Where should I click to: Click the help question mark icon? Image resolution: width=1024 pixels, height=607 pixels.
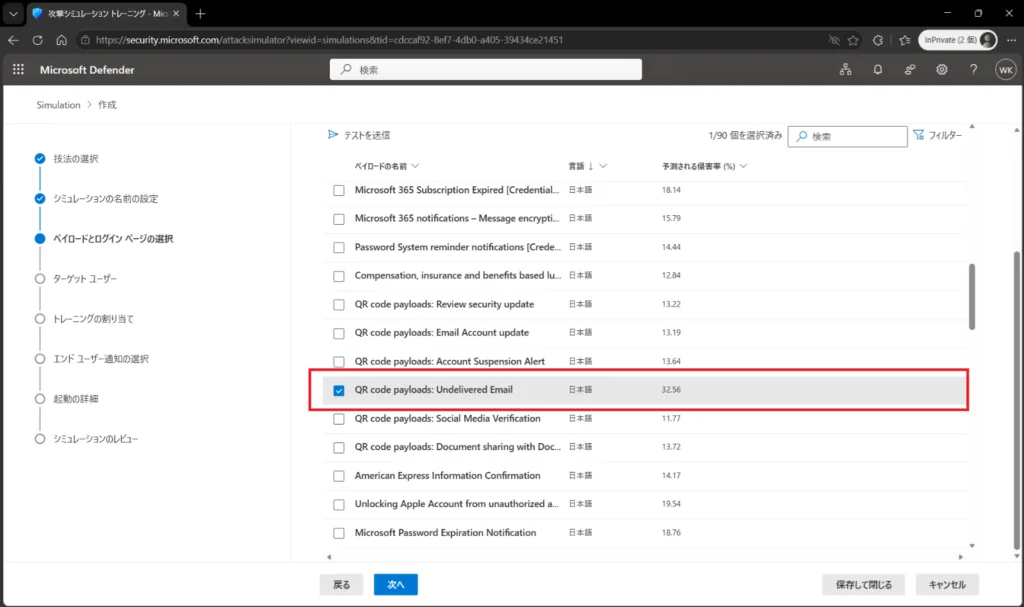974,69
